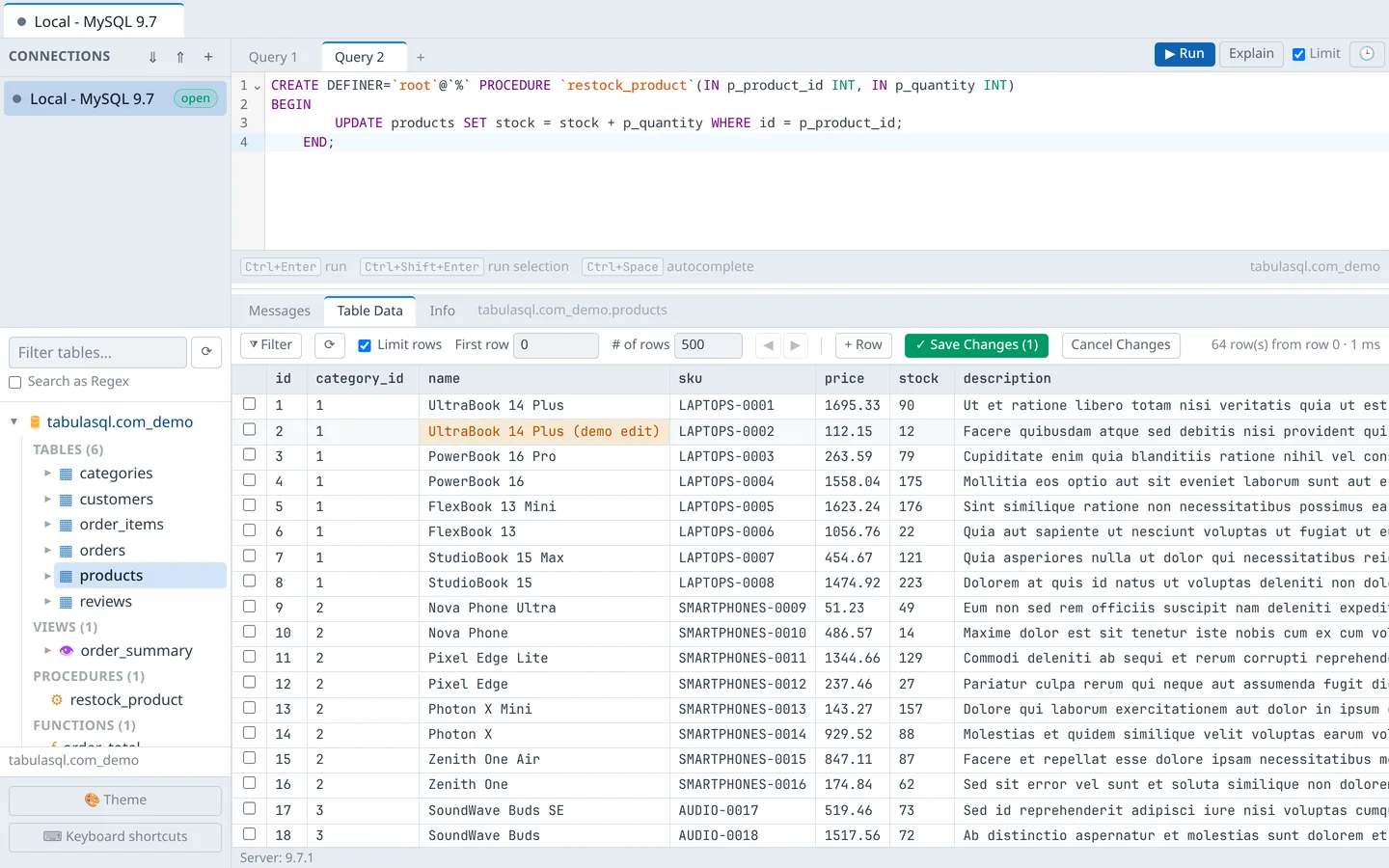This screenshot has height=868, width=1389.
Task: Click the First row input field
Action: [556, 345]
